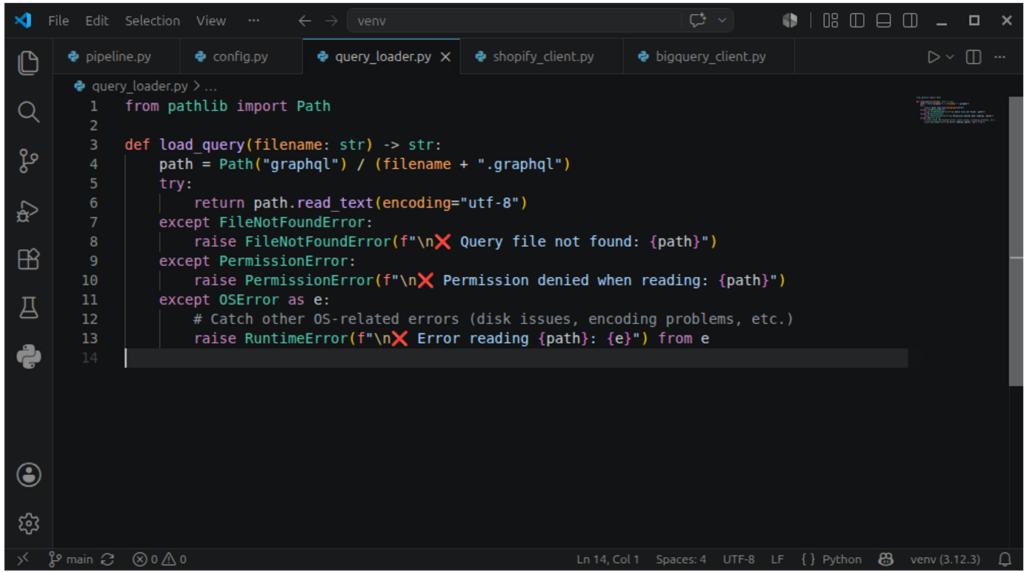Toggle the primary side bar
The image size is (1024, 572).
point(857,21)
